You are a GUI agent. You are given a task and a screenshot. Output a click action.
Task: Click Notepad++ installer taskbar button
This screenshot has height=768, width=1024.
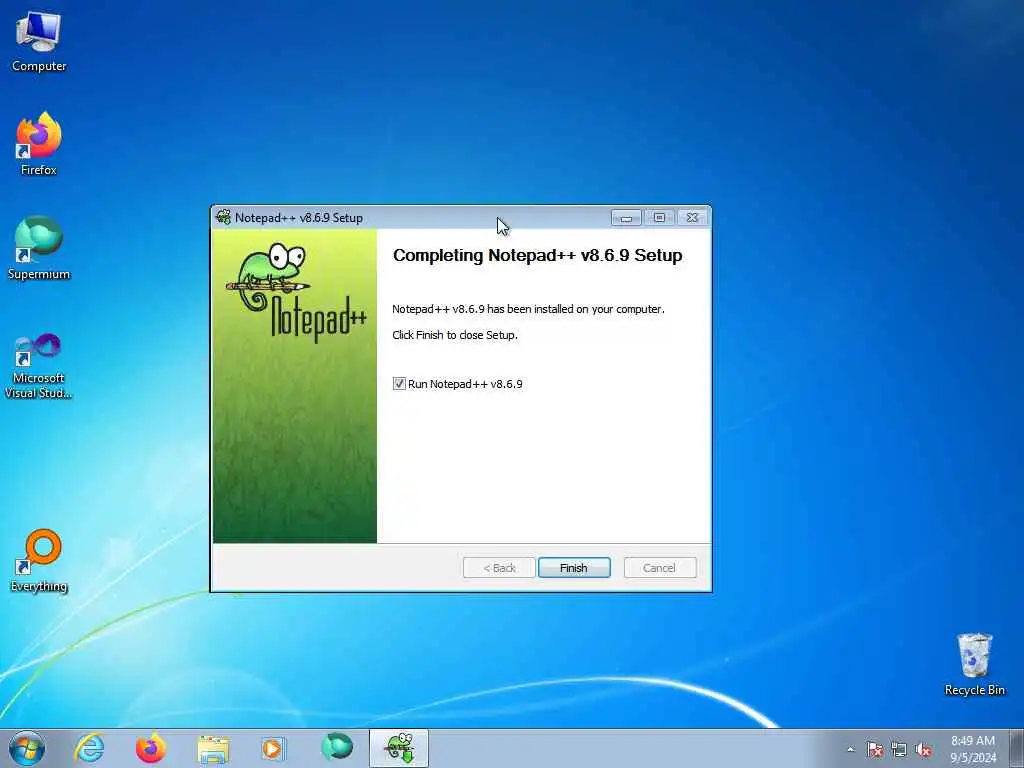click(399, 748)
